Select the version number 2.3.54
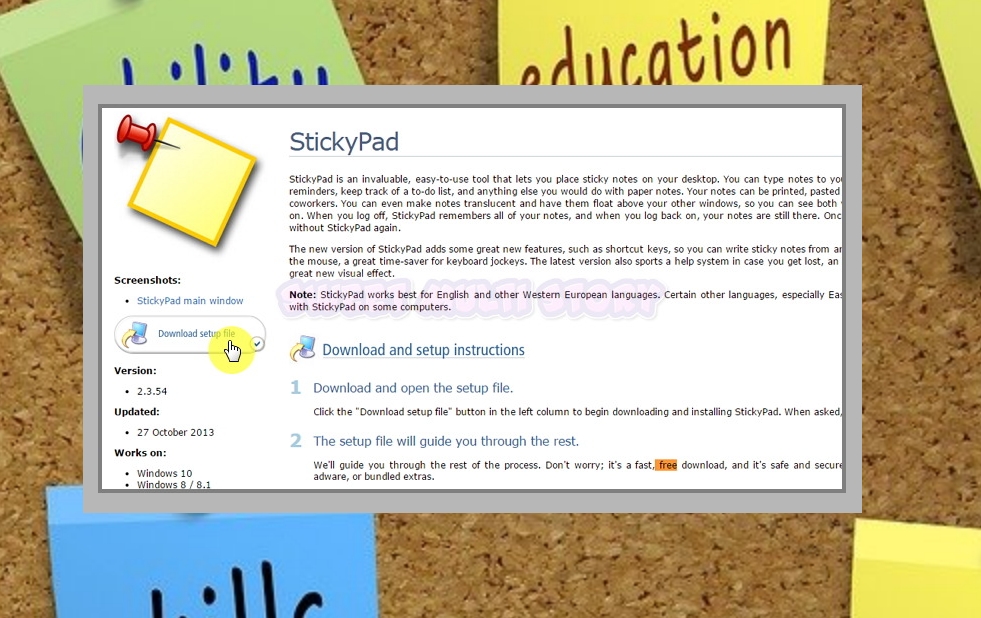The height and width of the screenshot is (618, 981). 152,392
